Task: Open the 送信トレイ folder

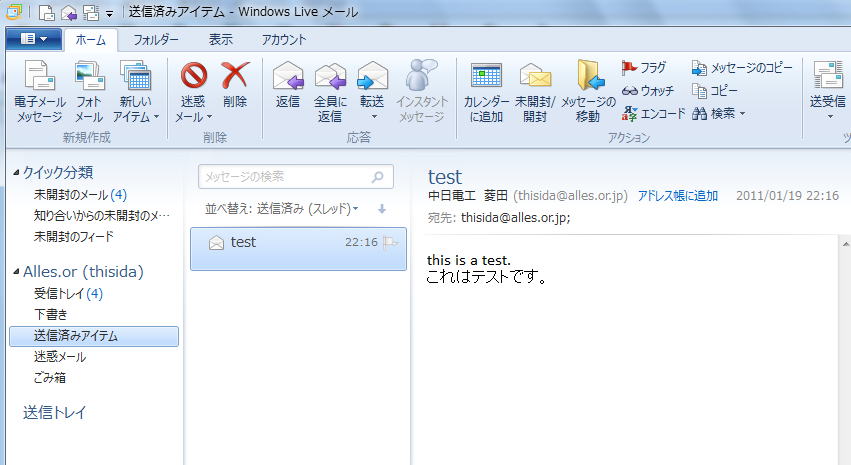Action: tap(55, 412)
